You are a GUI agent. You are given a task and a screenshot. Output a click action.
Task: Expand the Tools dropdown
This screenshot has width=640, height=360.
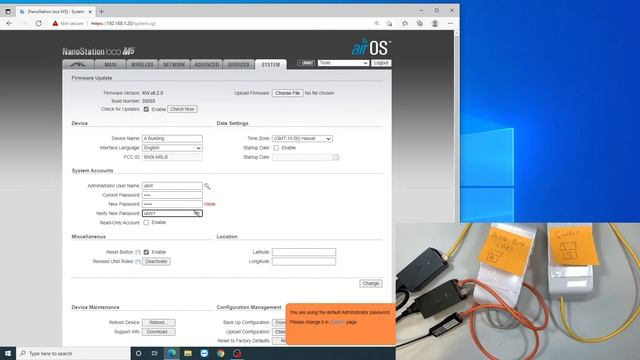coord(343,63)
